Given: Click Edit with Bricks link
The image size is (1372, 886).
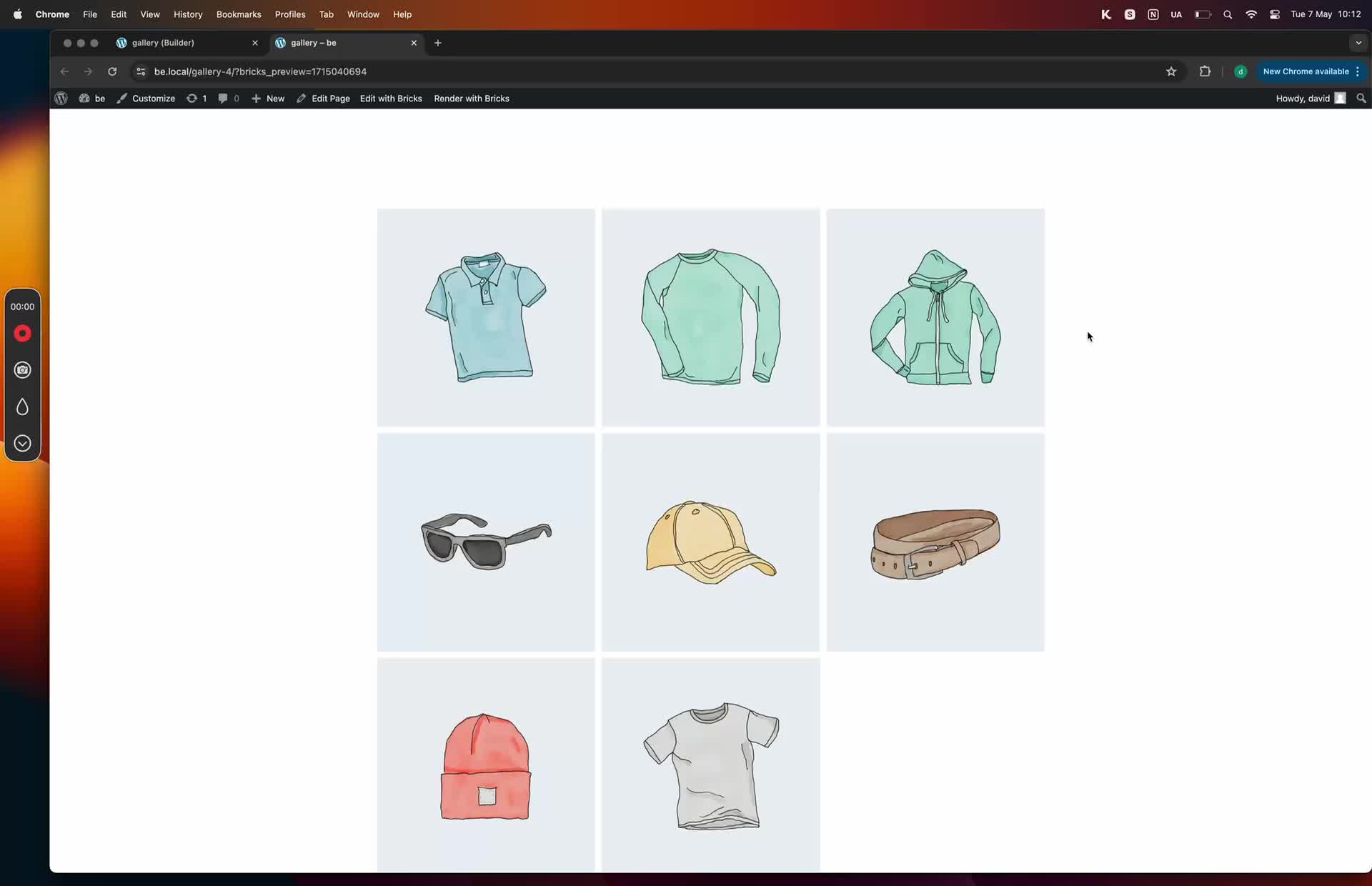Looking at the screenshot, I should [x=391, y=99].
